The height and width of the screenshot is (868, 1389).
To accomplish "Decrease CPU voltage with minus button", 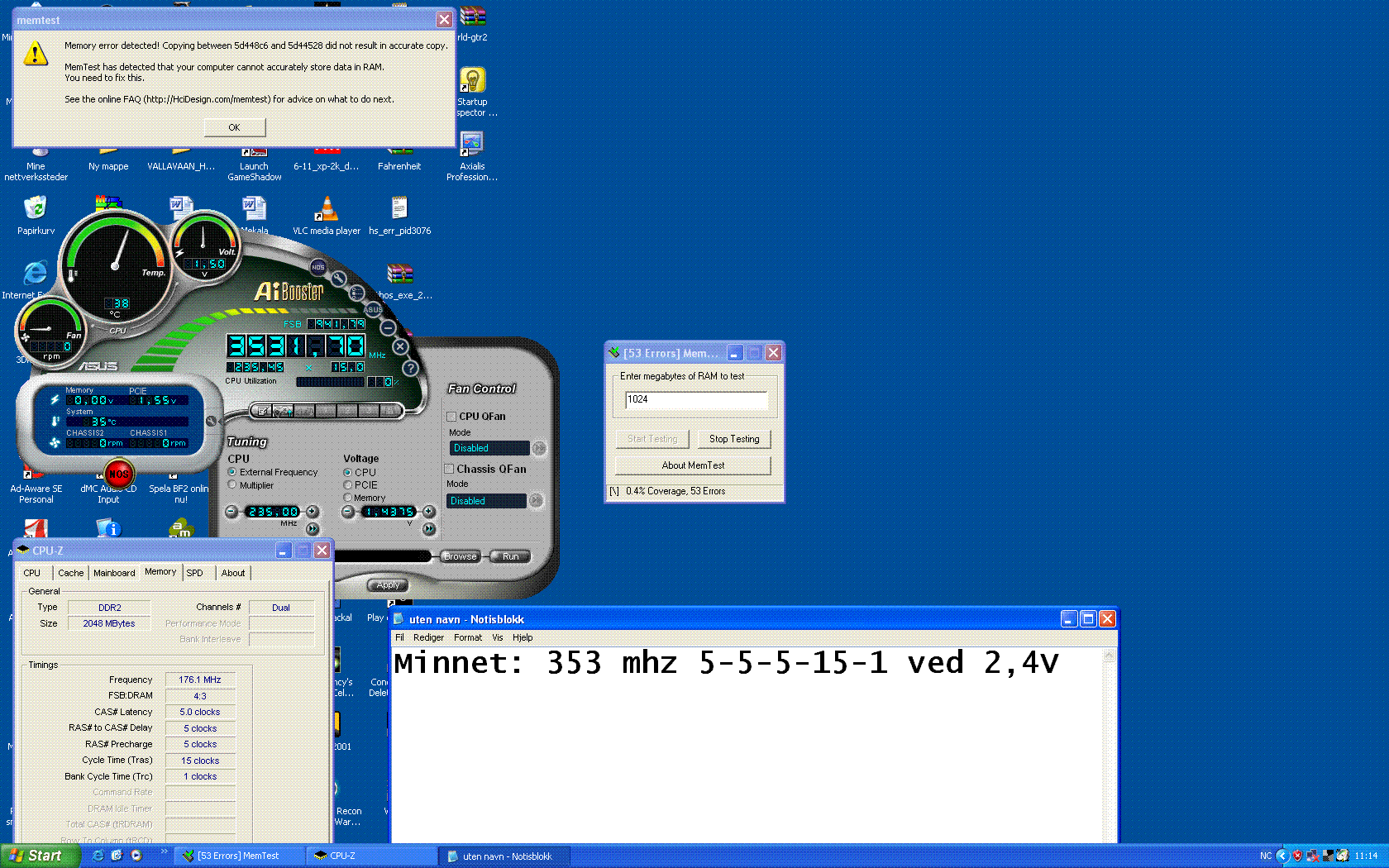I will 348,512.
